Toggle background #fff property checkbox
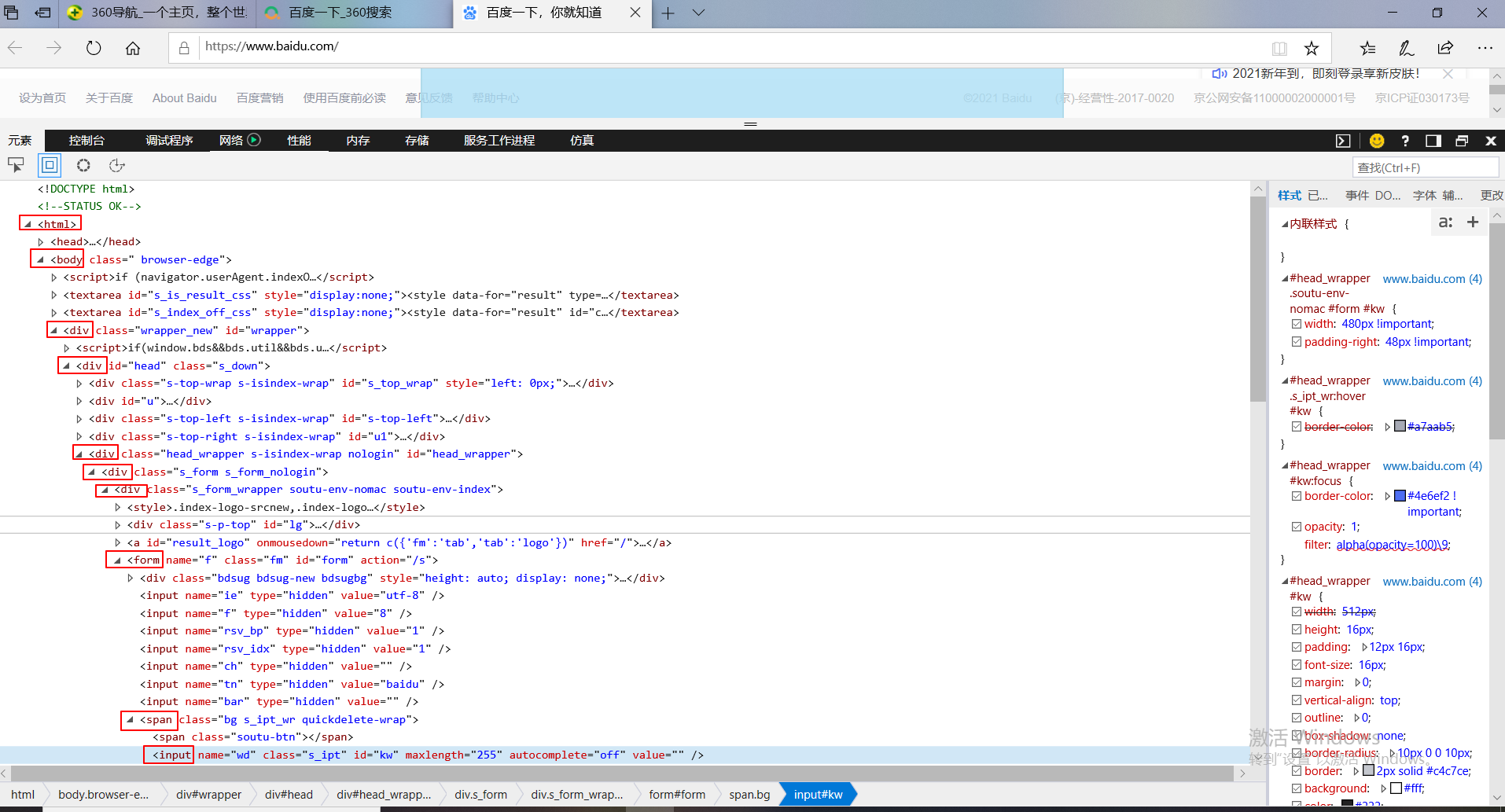1505x812 pixels. 1297,788
